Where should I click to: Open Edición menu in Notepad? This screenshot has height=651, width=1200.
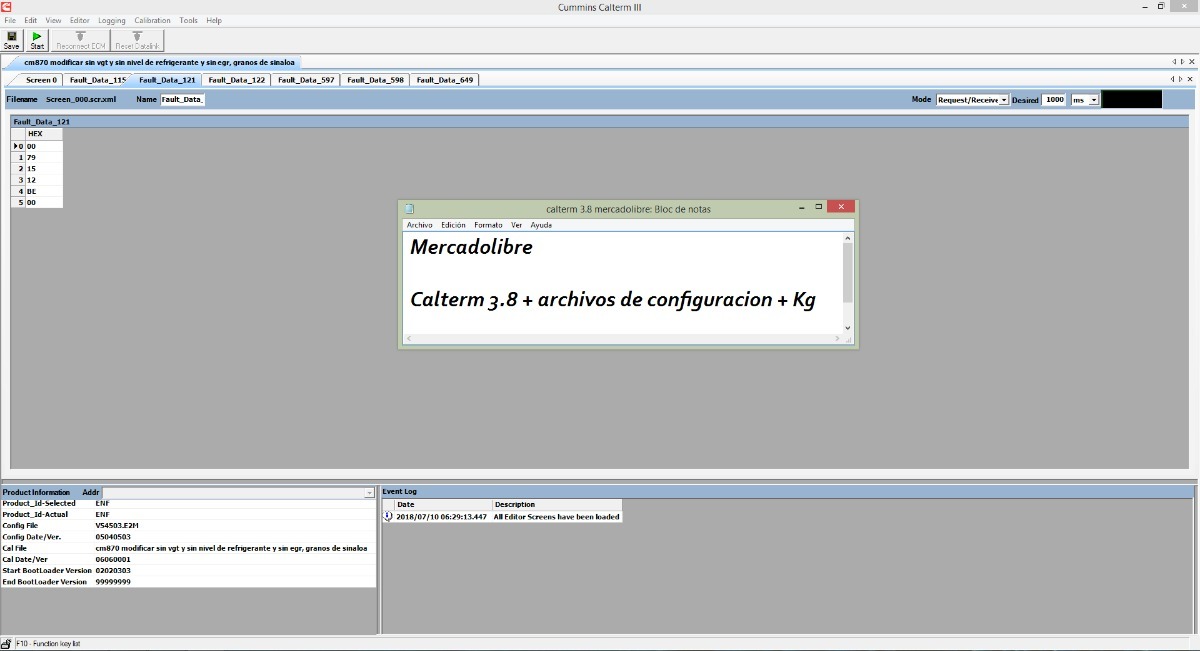(453, 225)
